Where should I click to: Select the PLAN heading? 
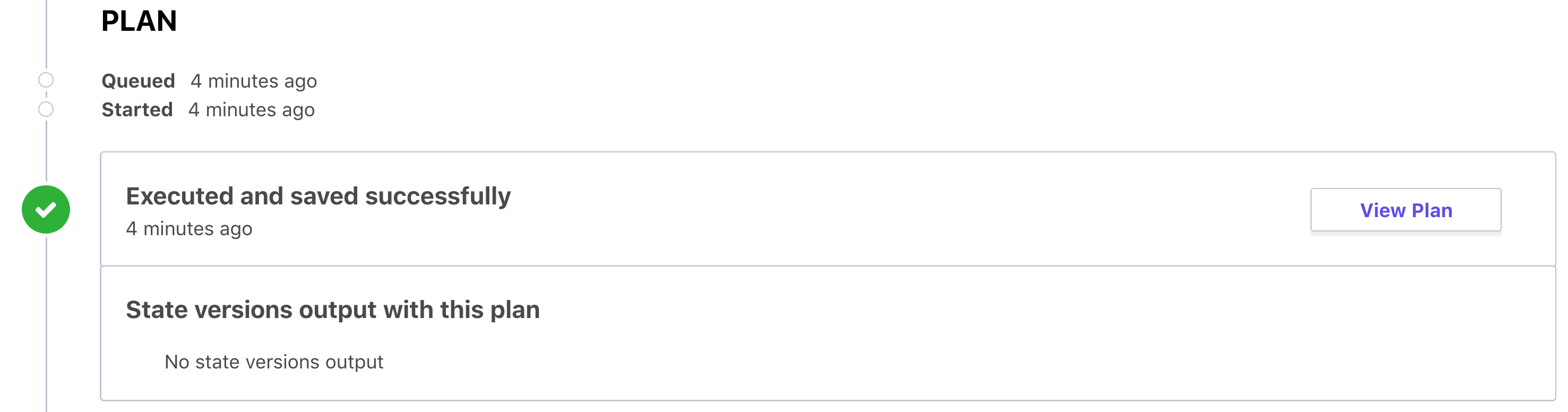click(x=139, y=21)
